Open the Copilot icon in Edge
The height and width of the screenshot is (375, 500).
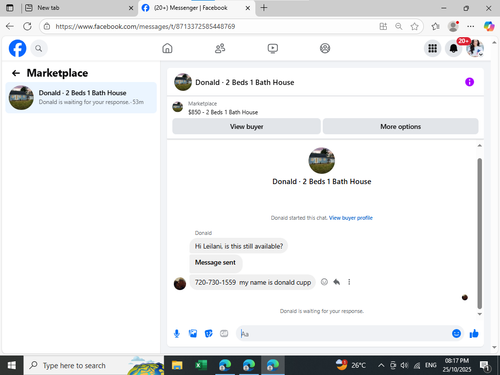[x=489, y=26]
